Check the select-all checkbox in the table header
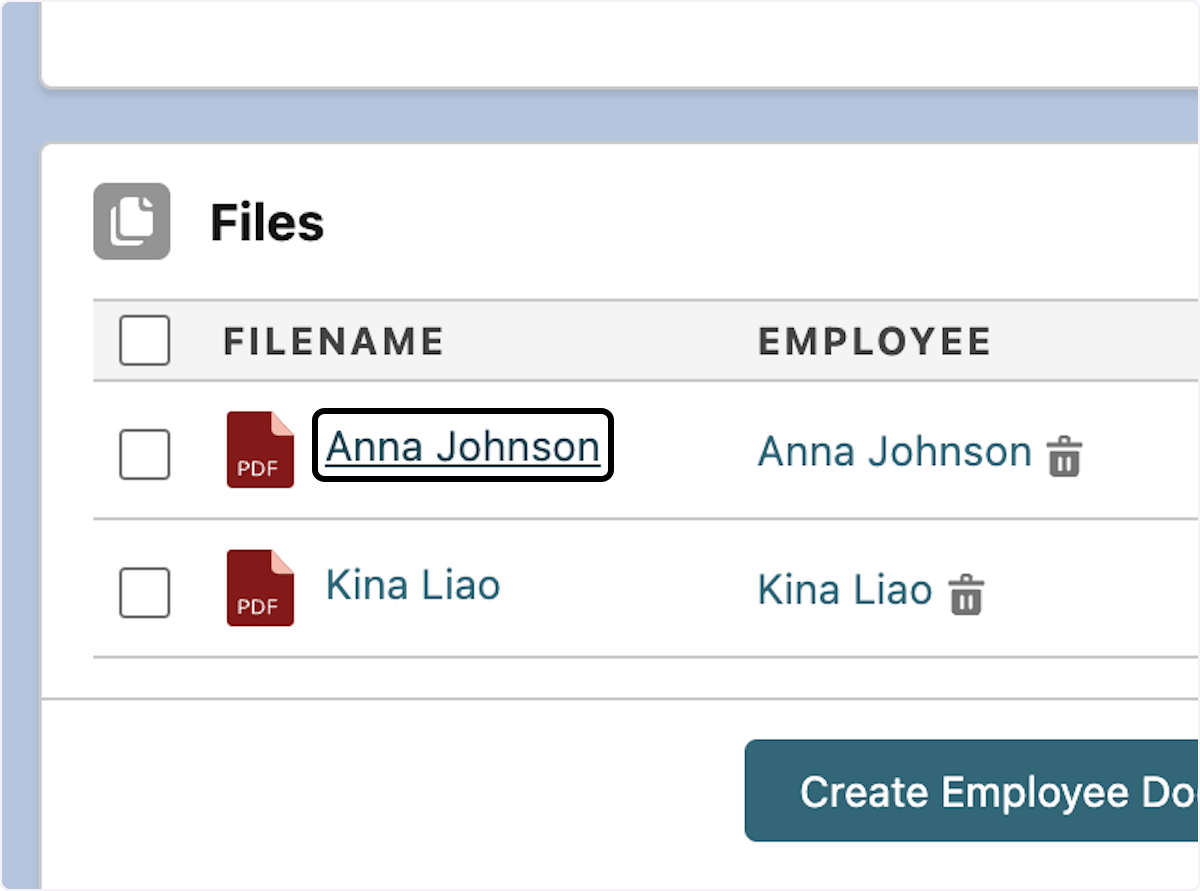This screenshot has width=1200, height=891. coord(144,341)
